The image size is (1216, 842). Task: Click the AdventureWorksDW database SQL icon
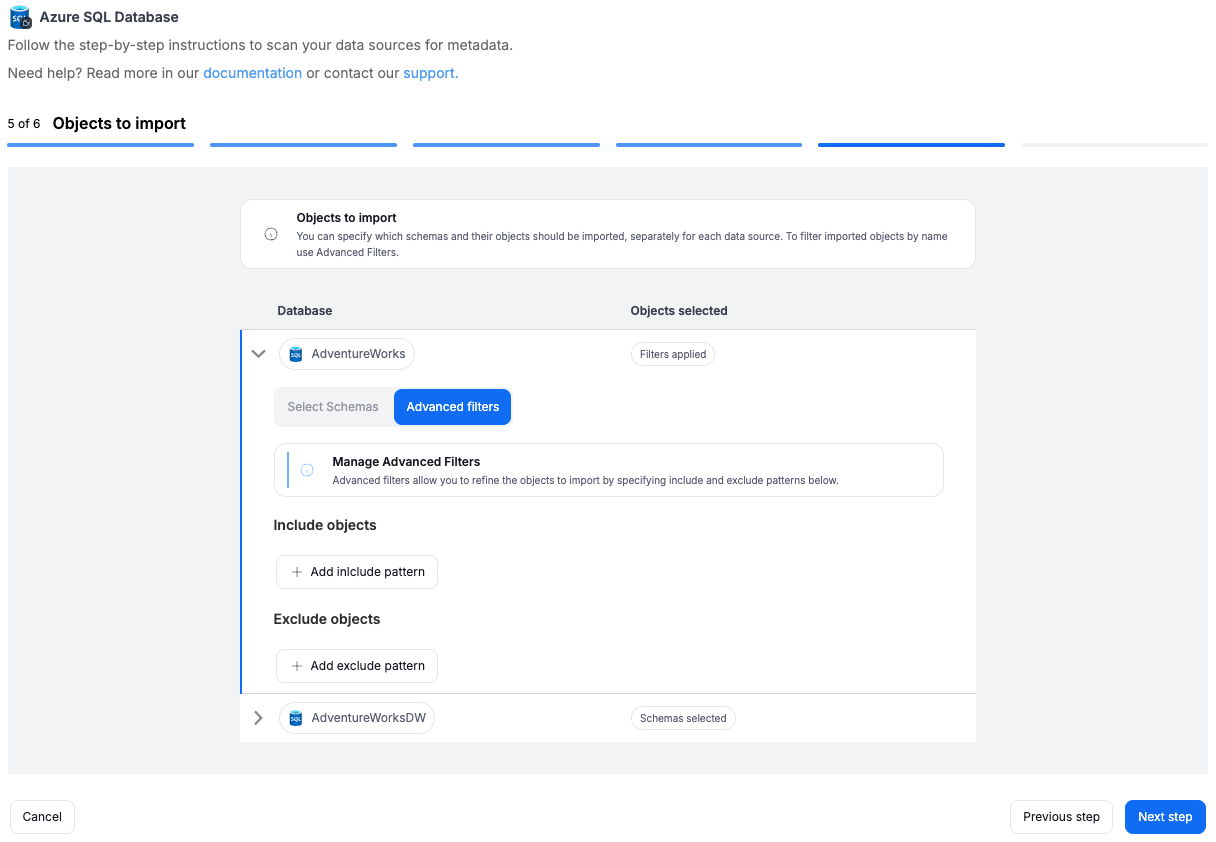(296, 718)
